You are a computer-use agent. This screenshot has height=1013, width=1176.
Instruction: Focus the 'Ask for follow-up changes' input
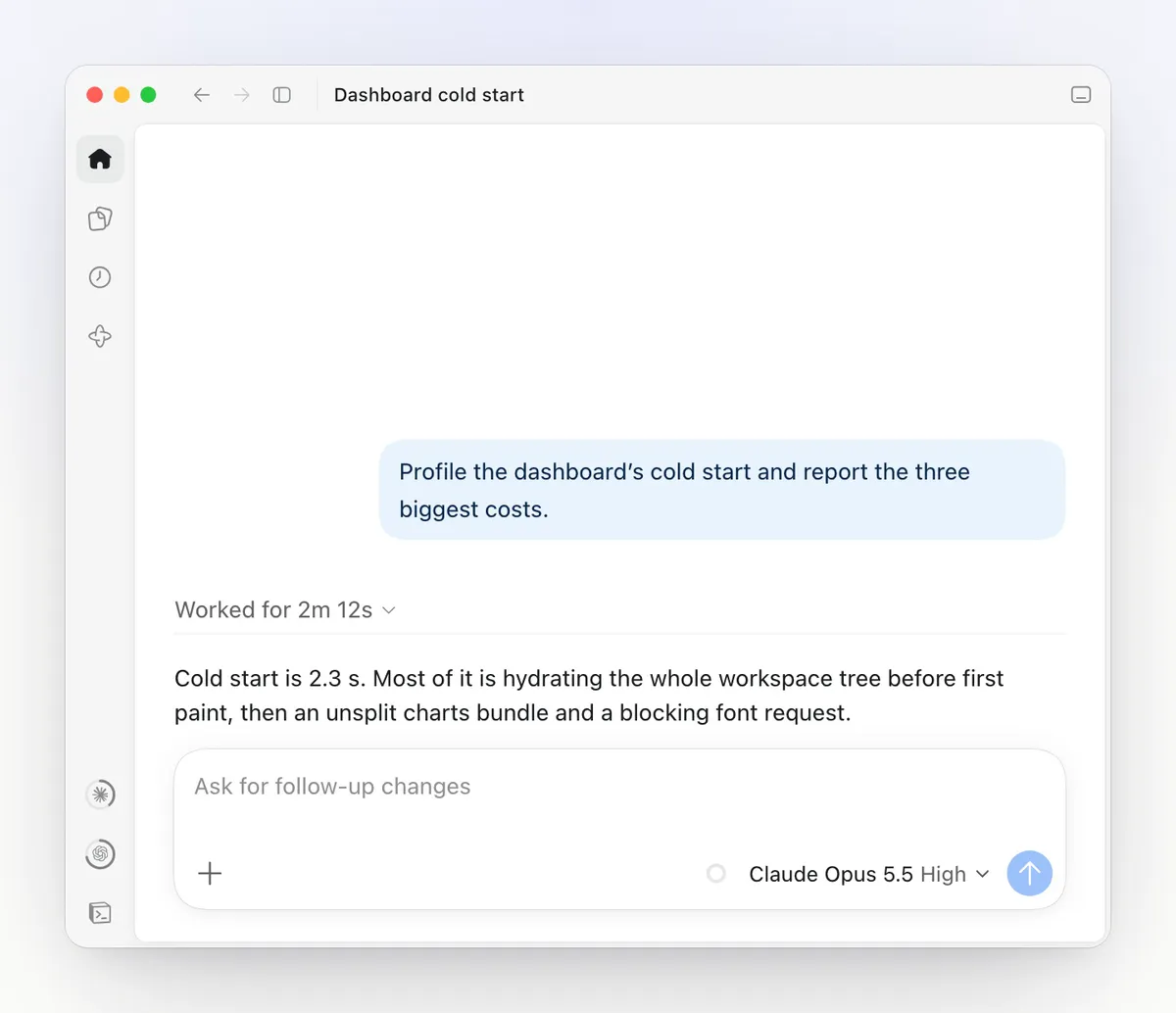coord(619,788)
